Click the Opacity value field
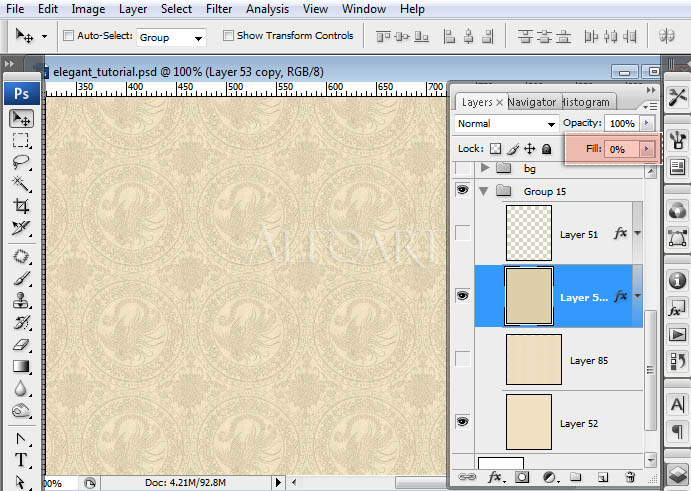Screen dimensions: 691x491 click(620, 123)
